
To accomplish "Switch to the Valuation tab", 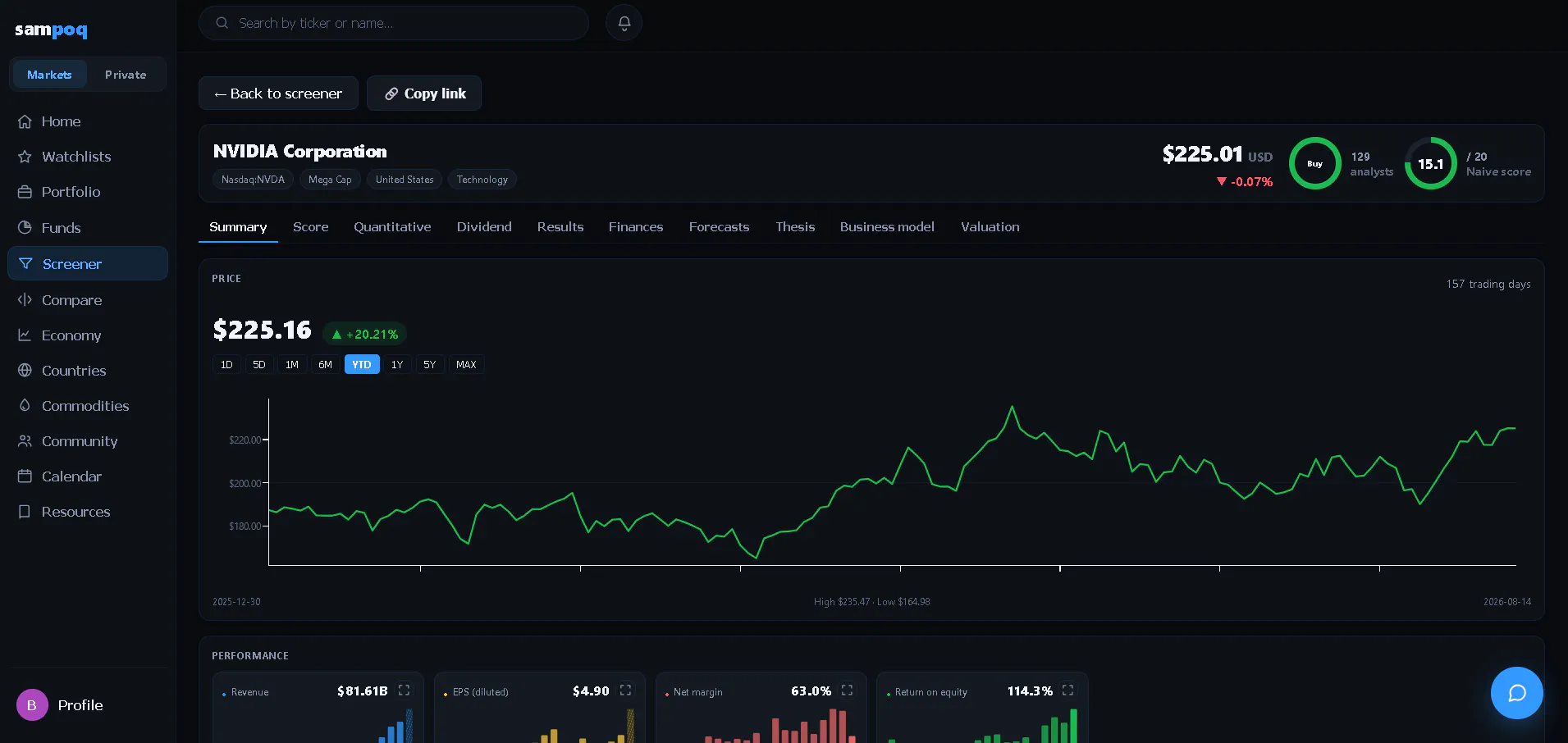I will (x=990, y=227).
